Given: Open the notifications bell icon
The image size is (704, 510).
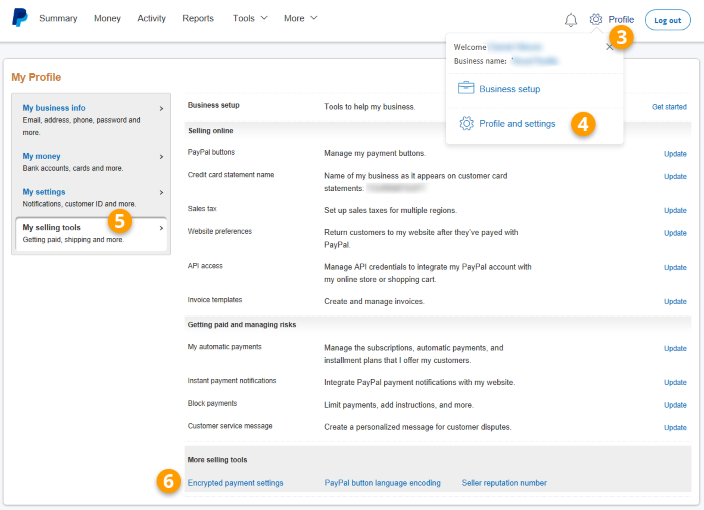Looking at the screenshot, I should (x=571, y=20).
